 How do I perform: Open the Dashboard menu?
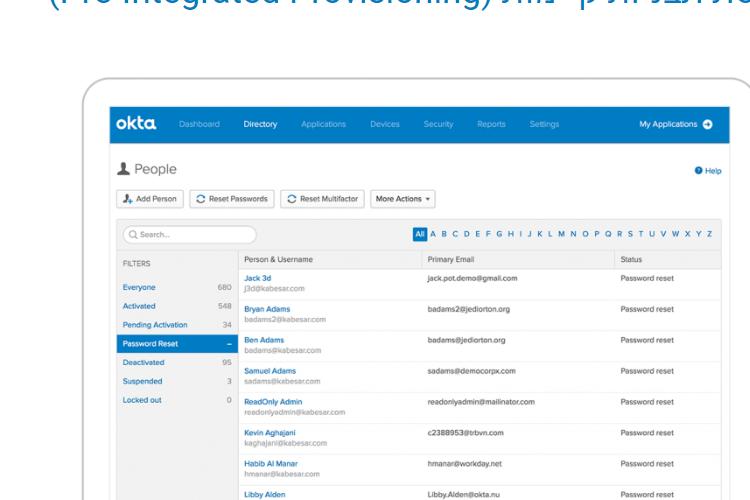point(199,124)
